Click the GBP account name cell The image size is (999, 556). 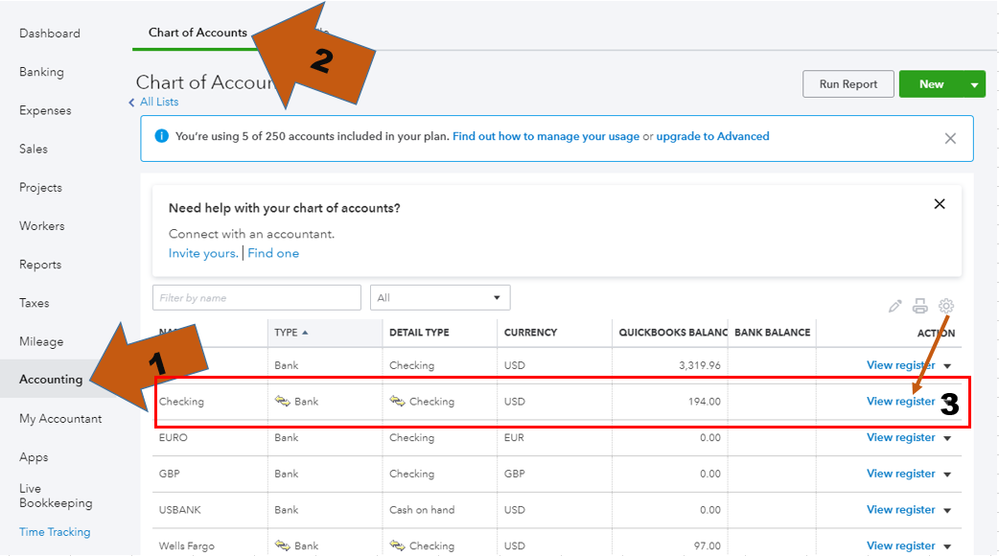[x=169, y=474]
